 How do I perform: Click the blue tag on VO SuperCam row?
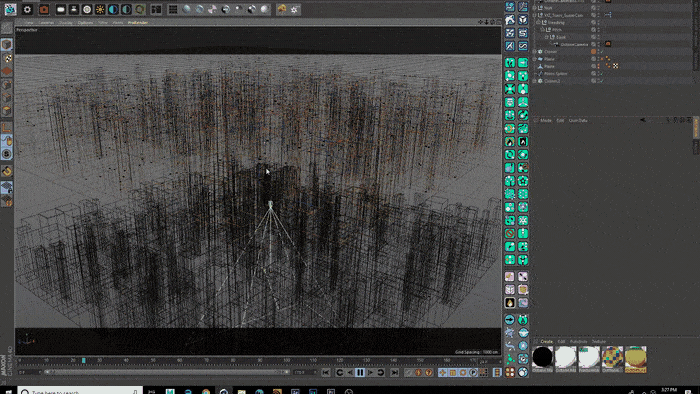[x=608, y=15]
